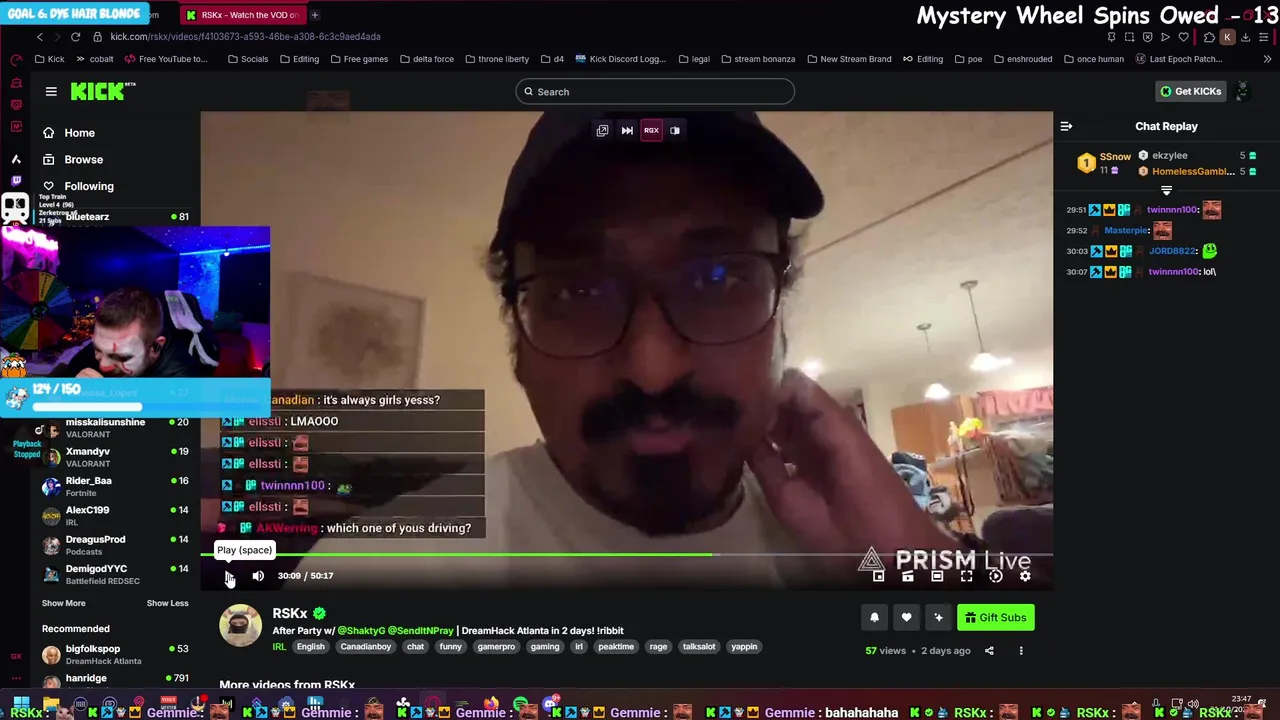Open playback speed control
Viewport: 1280px width, 720px height.
click(x=995, y=576)
